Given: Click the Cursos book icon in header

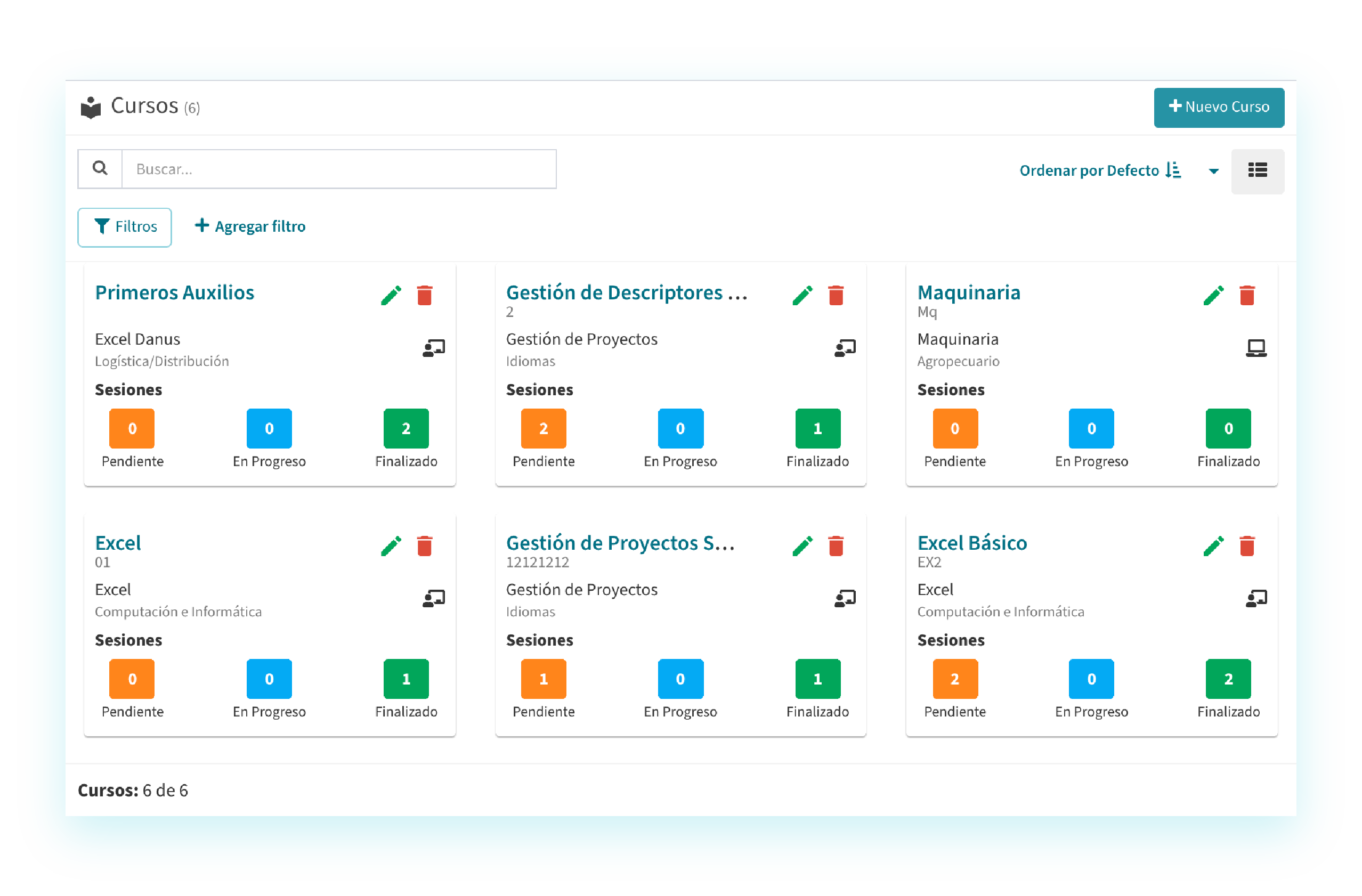Looking at the screenshot, I should coord(91,107).
